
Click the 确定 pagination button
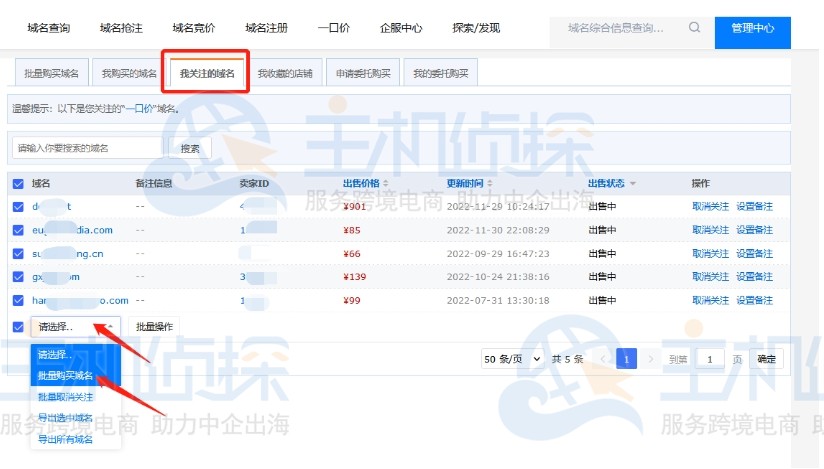coord(766,359)
